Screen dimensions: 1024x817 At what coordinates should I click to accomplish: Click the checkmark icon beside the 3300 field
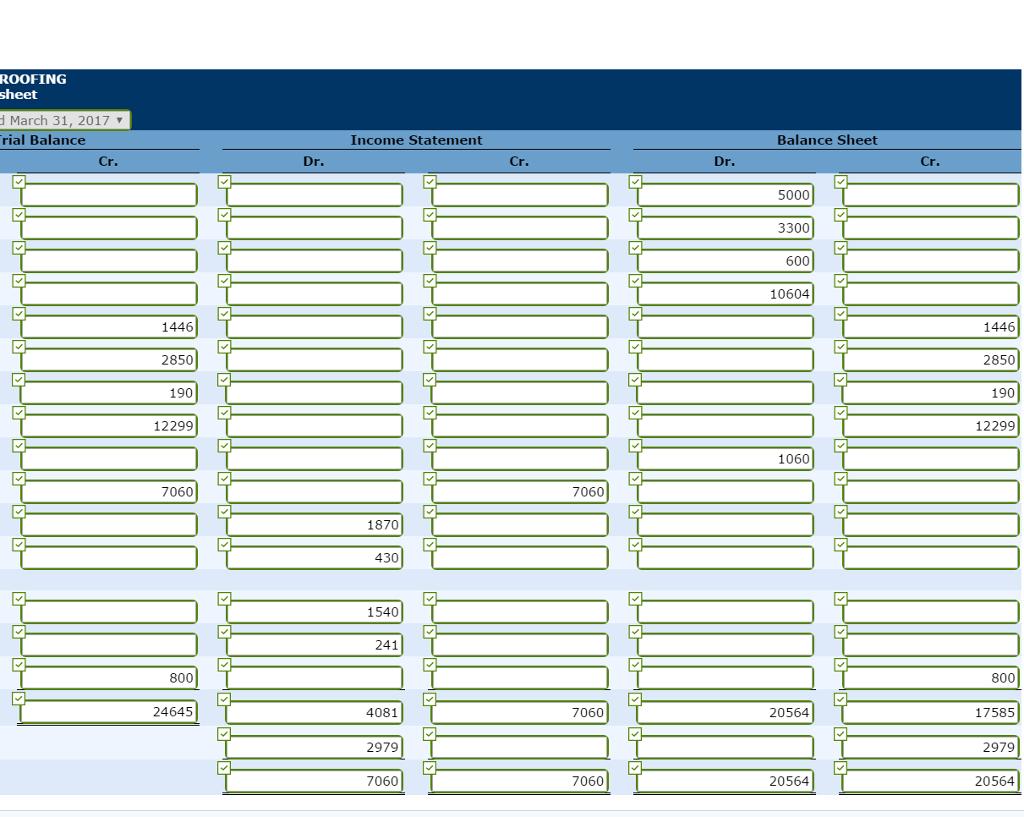pyautogui.click(x=635, y=215)
